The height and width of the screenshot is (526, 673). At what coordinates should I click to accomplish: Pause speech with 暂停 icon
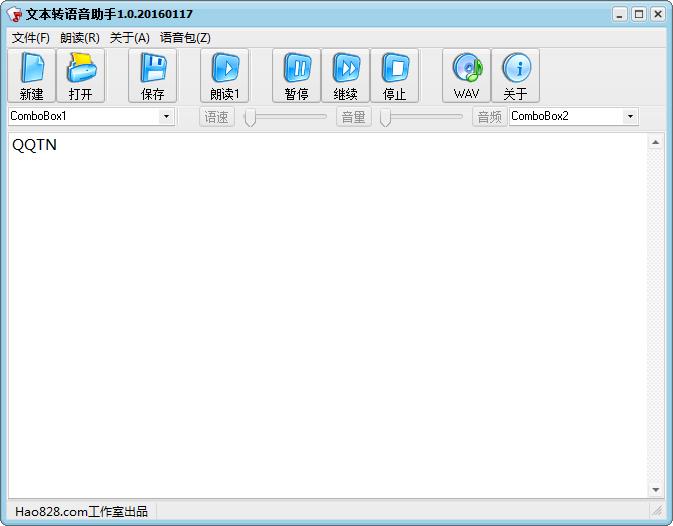(297, 76)
